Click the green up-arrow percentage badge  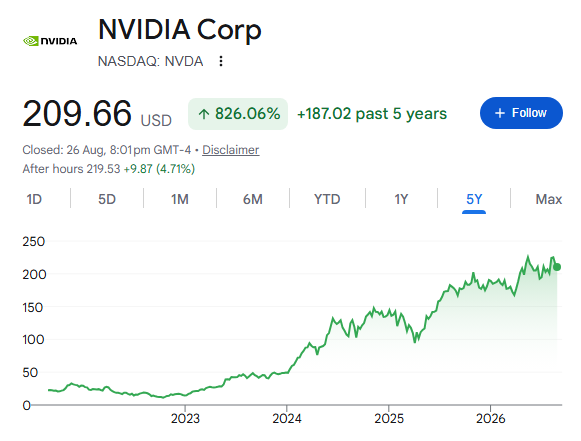pos(238,114)
